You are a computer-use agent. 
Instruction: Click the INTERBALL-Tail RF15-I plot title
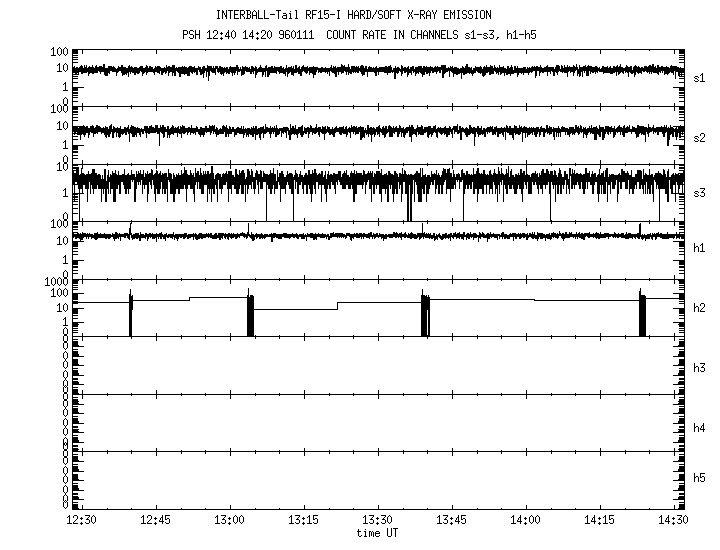354,15
